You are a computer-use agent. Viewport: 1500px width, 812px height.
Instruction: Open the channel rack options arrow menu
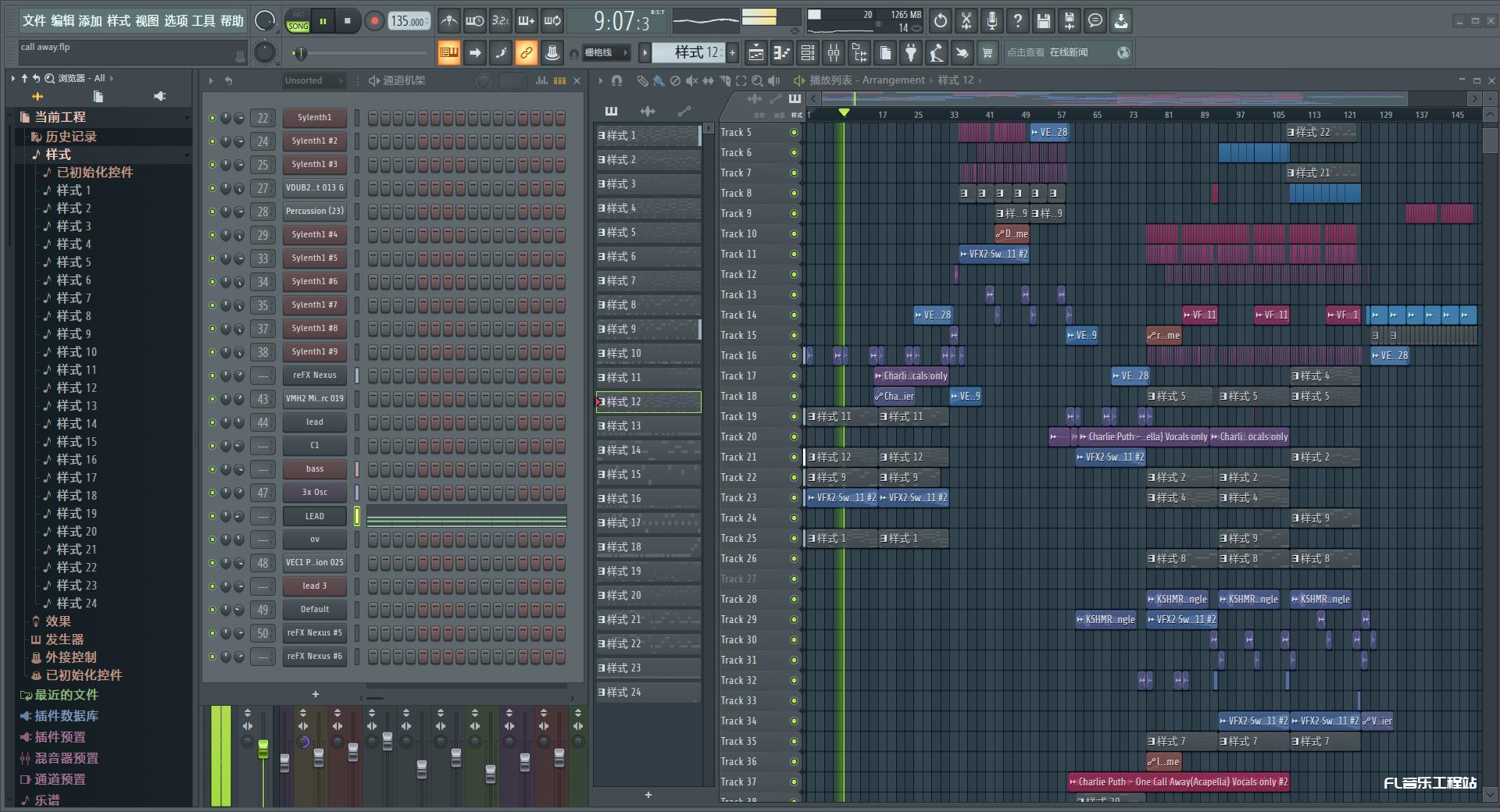click(210, 80)
